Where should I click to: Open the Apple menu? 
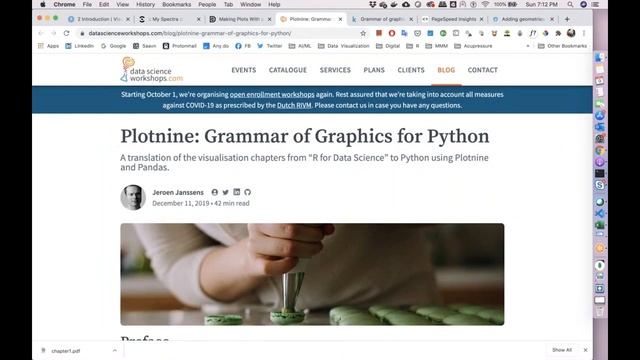(43, 4)
